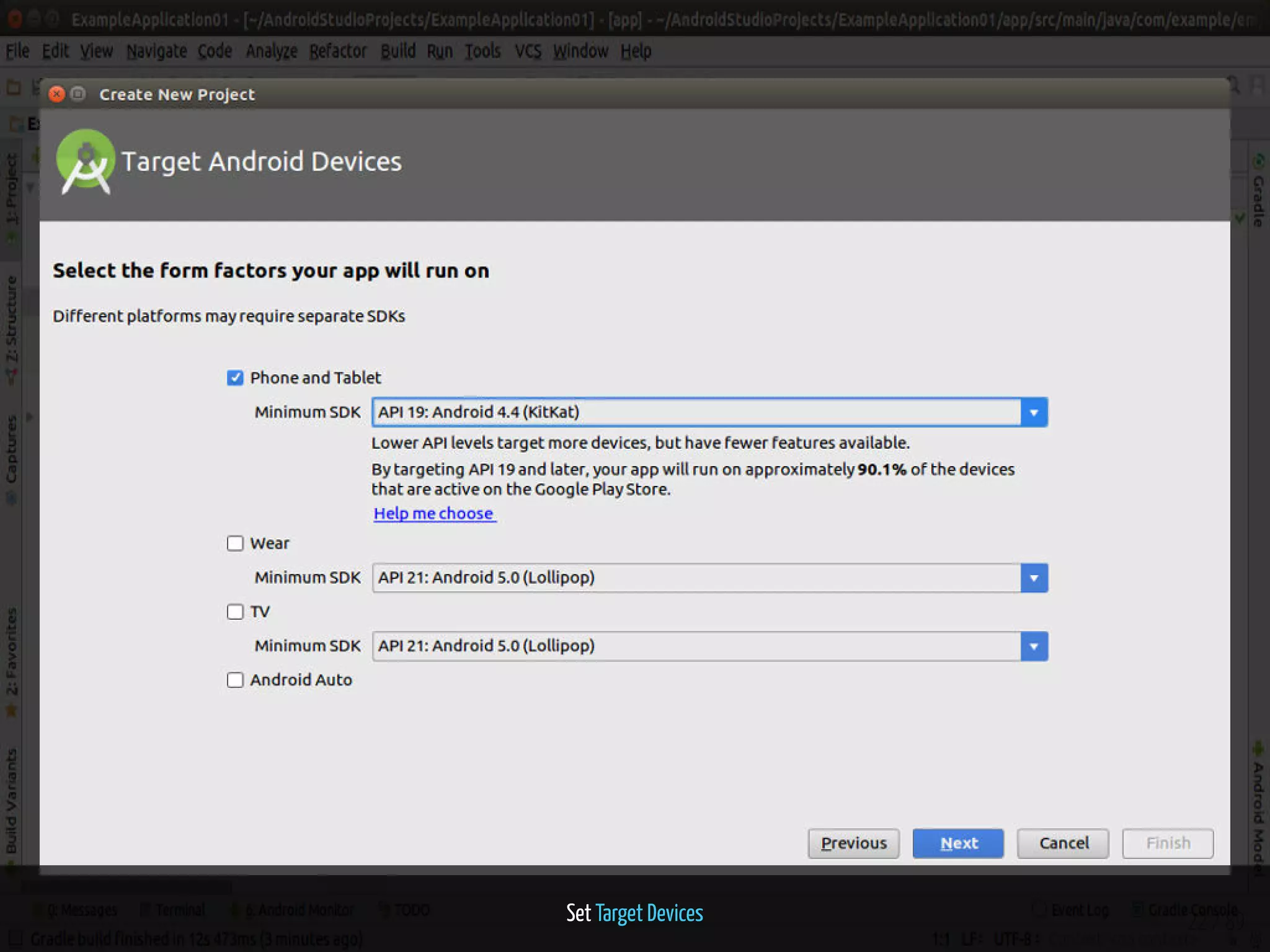Click the Next button
Image resolution: width=1270 pixels, height=952 pixels.
[958, 843]
